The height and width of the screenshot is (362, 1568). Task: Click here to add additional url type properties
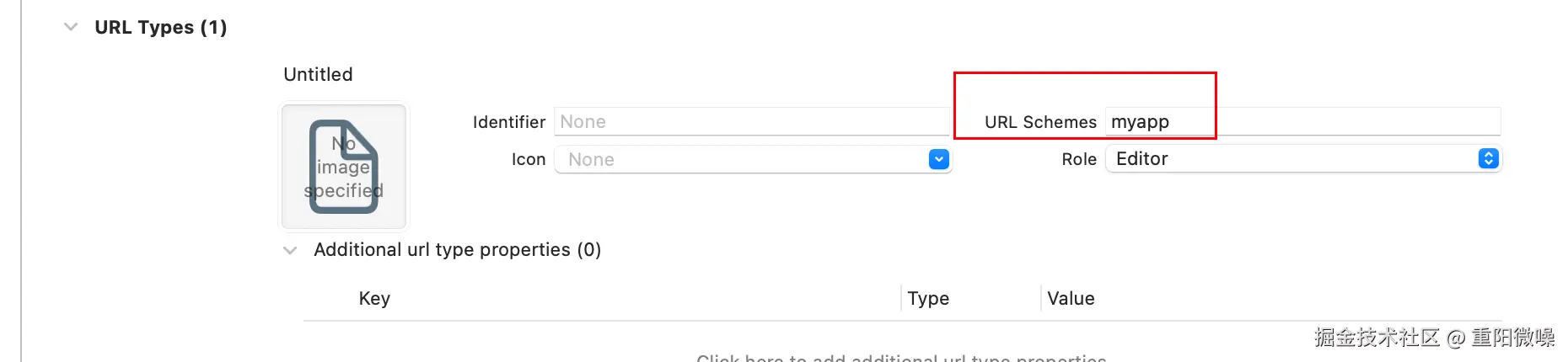[x=901, y=357]
